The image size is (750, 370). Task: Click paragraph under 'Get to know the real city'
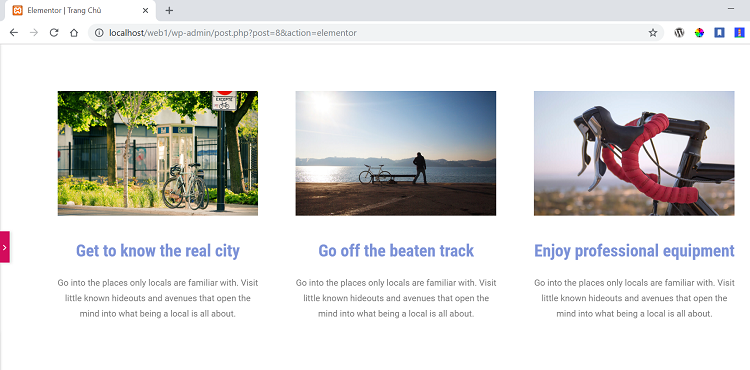point(158,298)
